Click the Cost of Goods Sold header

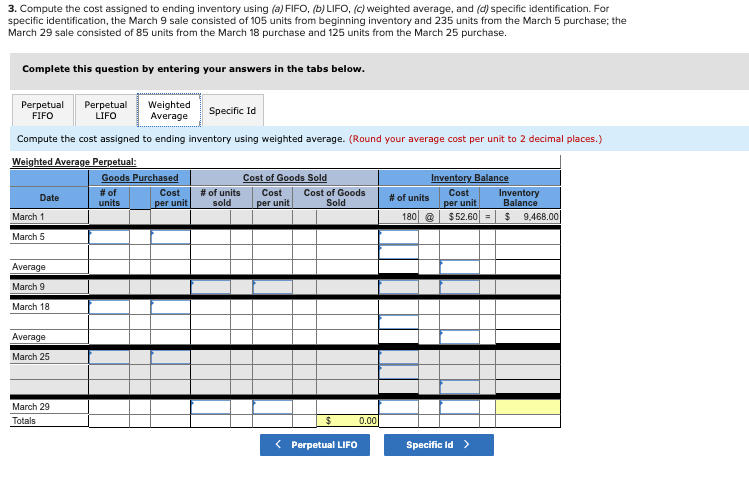[285, 178]
